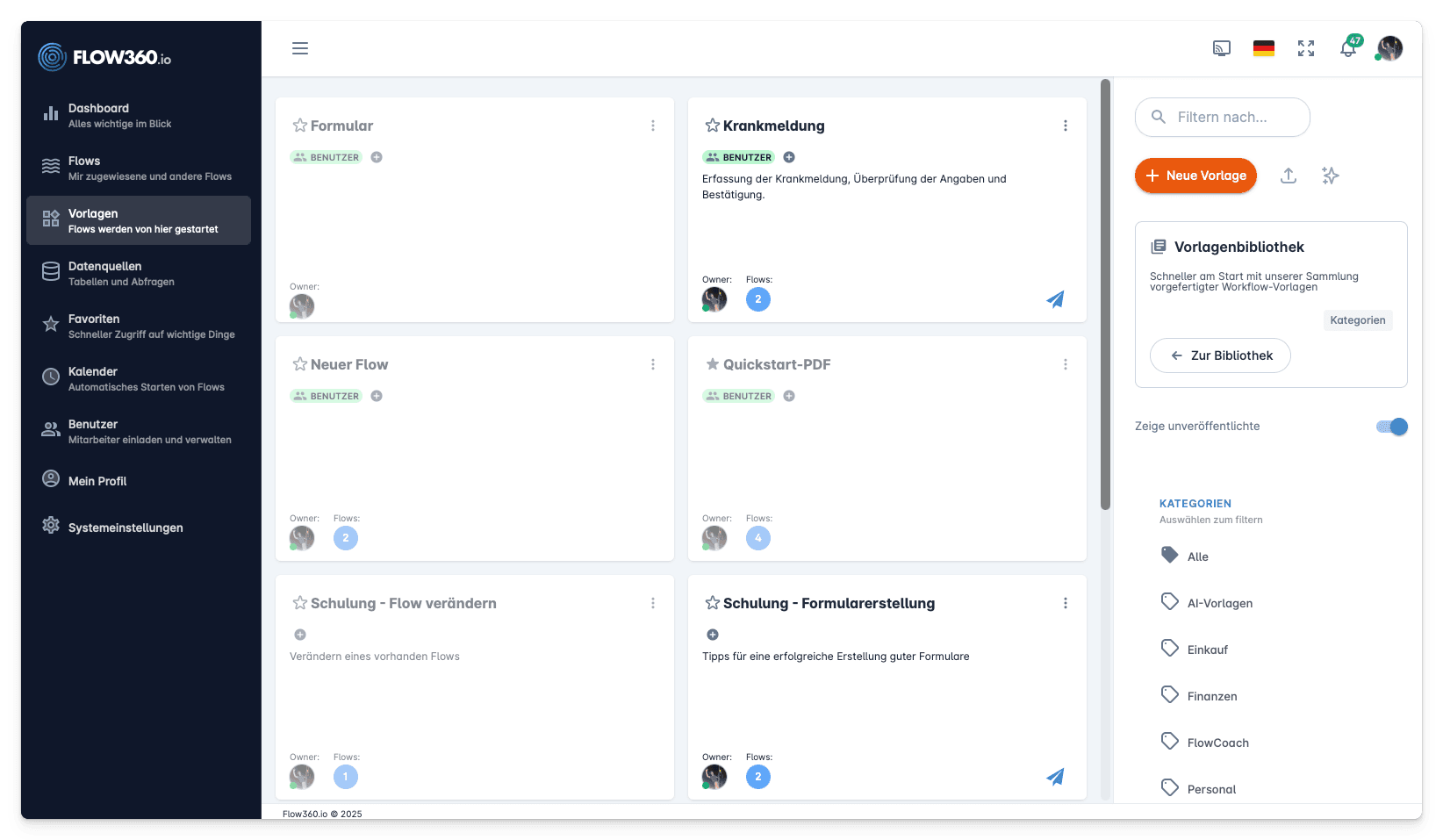Open options menu on Neuer Flow card
Image resolution: width=1443 pixels, height=840 pixels.
[653, 364]
